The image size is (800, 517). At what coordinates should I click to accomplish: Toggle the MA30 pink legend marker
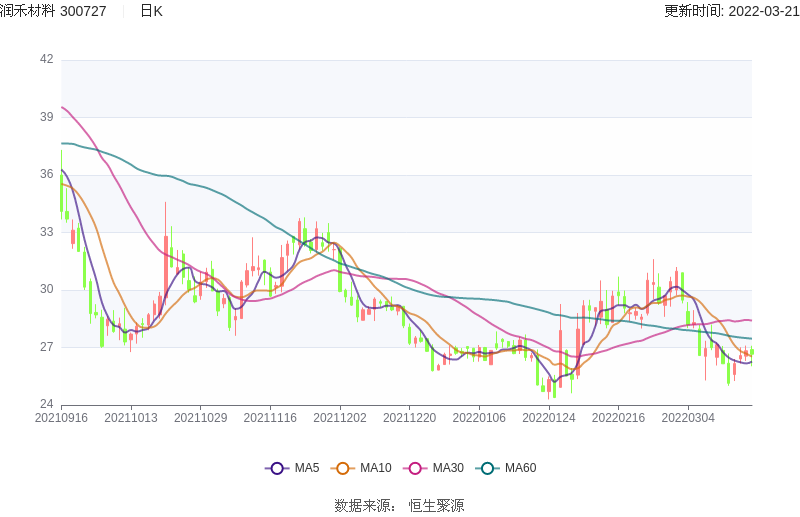tap(417, 468)
